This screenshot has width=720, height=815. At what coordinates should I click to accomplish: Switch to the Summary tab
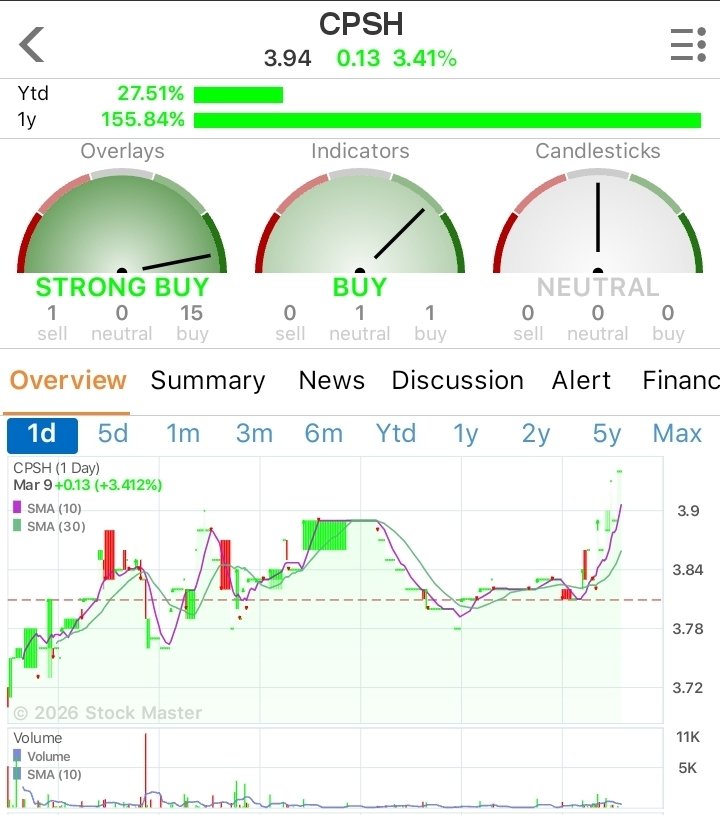click(208, 380)
